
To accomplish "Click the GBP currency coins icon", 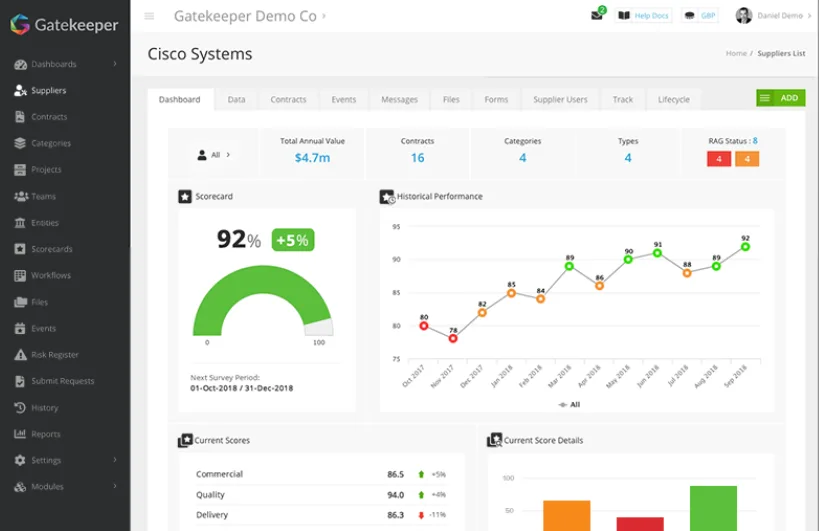I will pos(689,16).
